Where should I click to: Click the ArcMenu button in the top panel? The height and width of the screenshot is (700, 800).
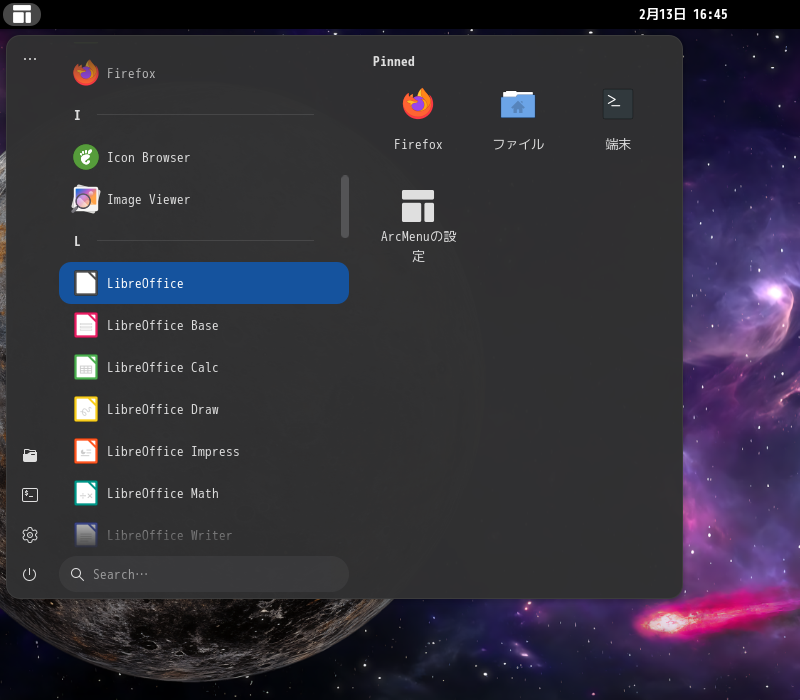22,14
